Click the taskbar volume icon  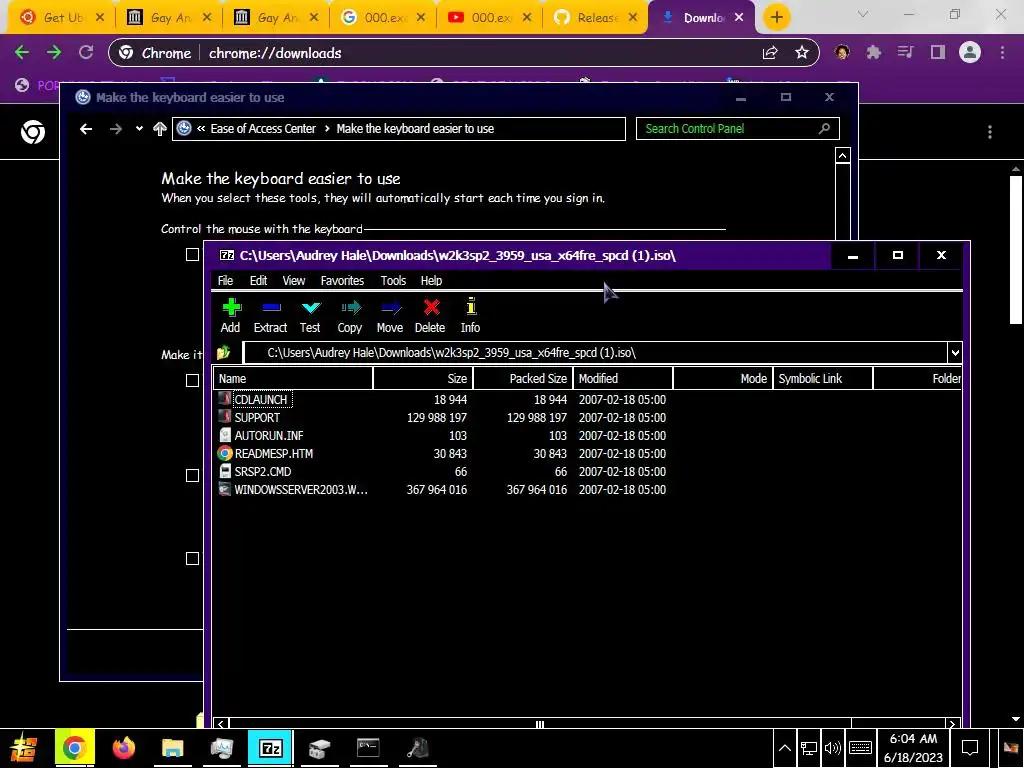pyautogui.click(x=833, y=748)
